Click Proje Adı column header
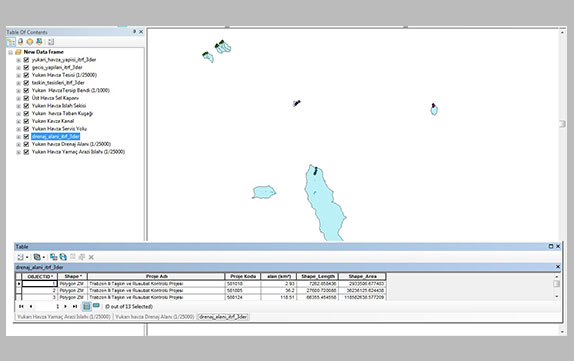This screenshot has height=361, width=574. [156, 276]
